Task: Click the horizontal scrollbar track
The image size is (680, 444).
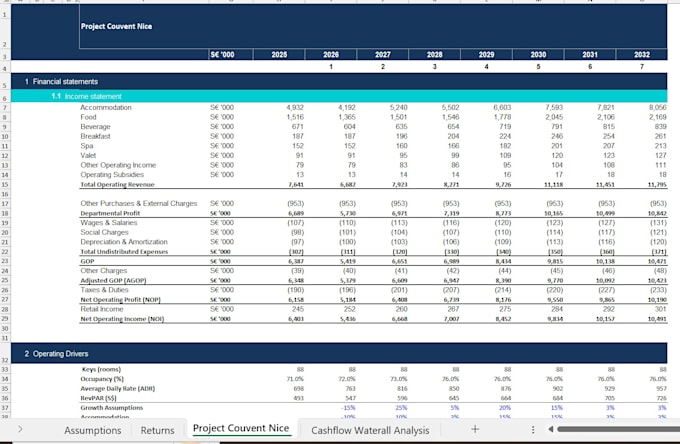Action: click(x=618, y=429)
